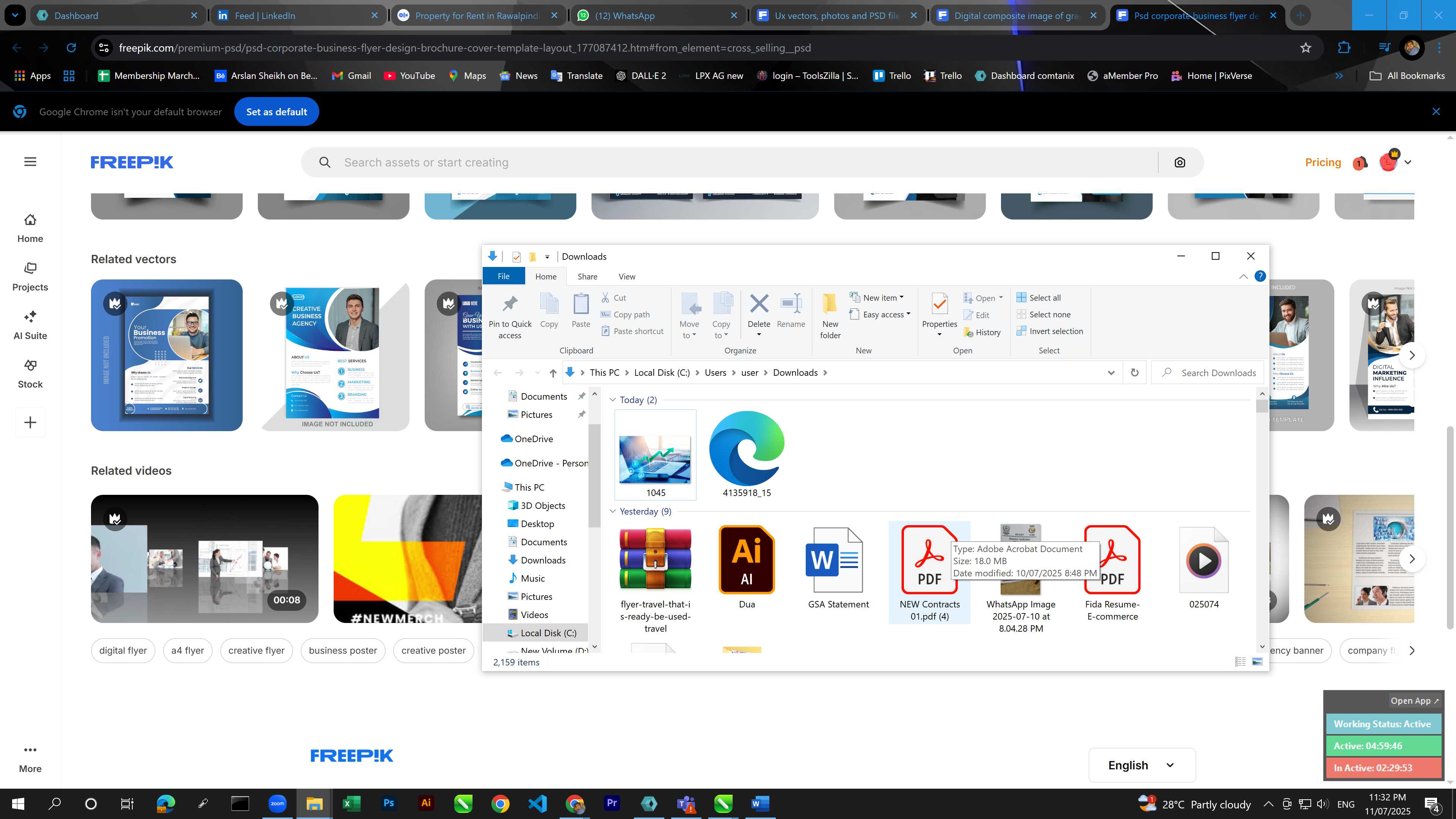Screen dimensions: 1456x819
Task: Open Freepik hamburger menu
Action: [30, 162]
